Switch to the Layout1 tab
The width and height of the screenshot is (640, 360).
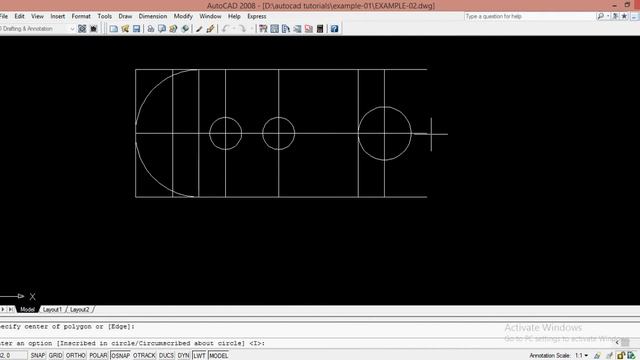(x=52, y=310)
